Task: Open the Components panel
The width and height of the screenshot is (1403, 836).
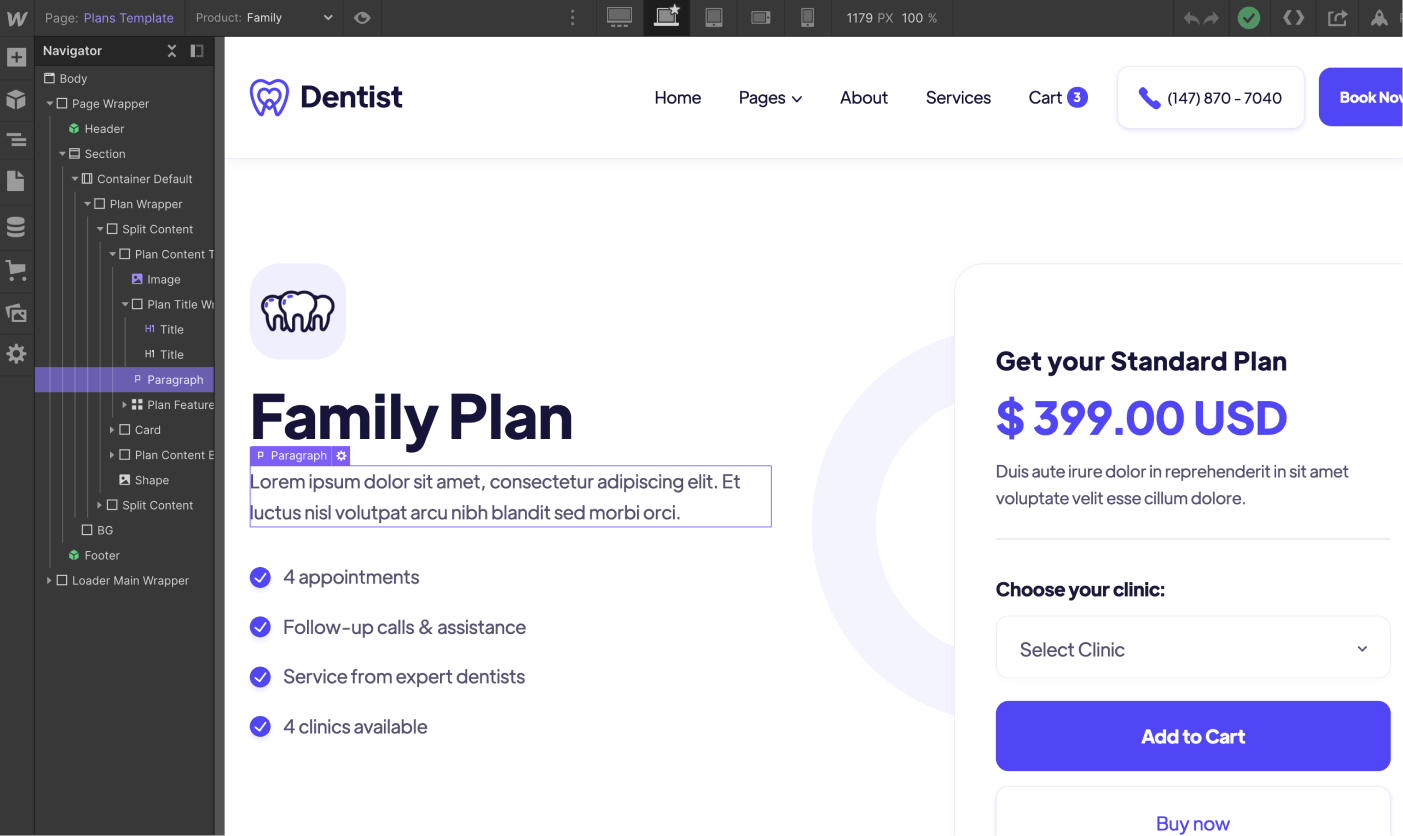Action: coord(17,99)
